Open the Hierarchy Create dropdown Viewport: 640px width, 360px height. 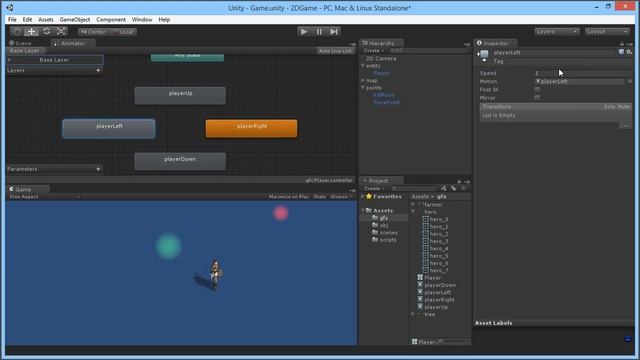click(373, 51)
